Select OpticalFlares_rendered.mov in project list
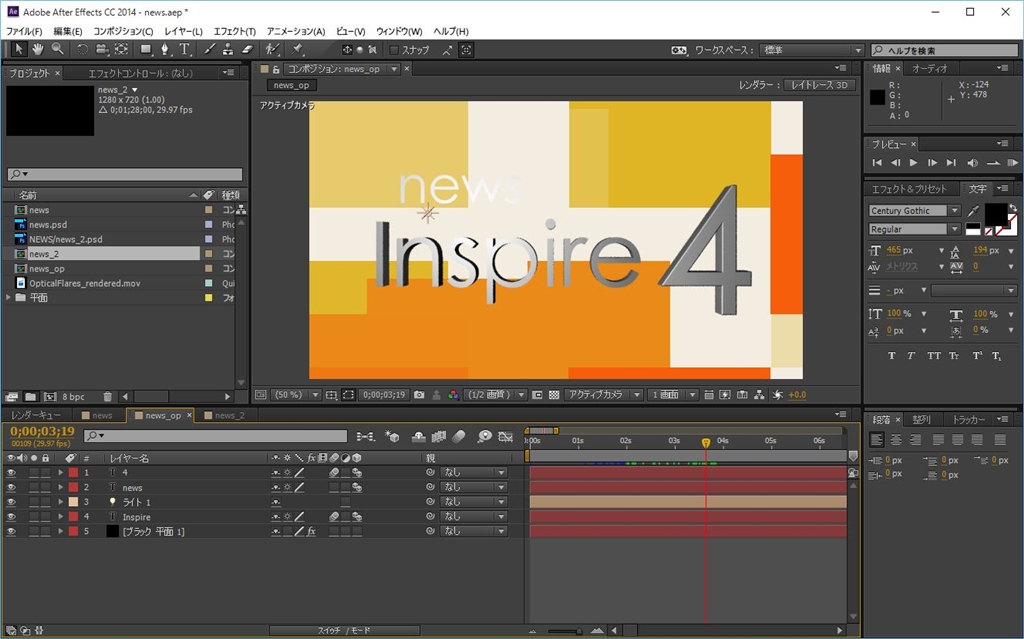Image resolution: width=1024 pixels, height=639 pixels. click(84, 283)
